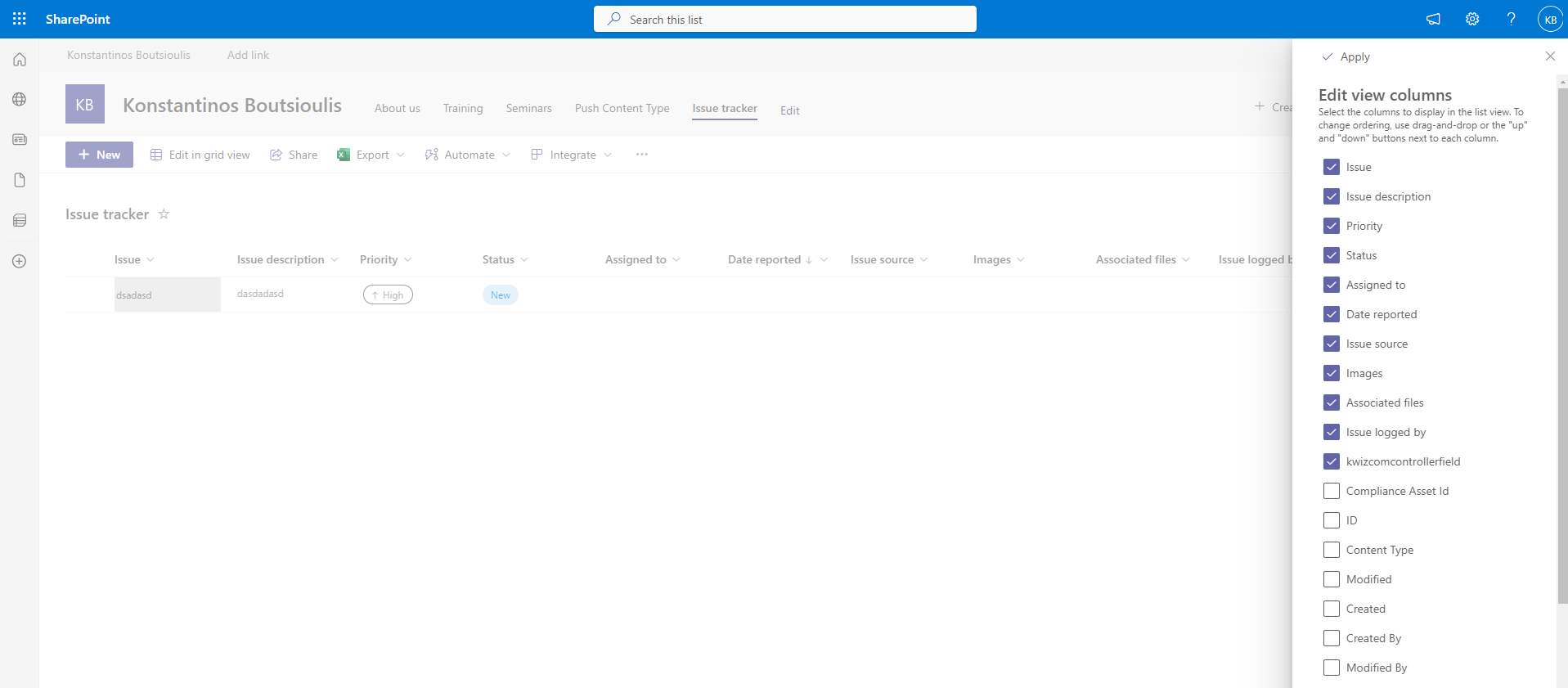
Task: Uncheck the kwizcomcontrollerfield checkbox
Action: 1332,461
